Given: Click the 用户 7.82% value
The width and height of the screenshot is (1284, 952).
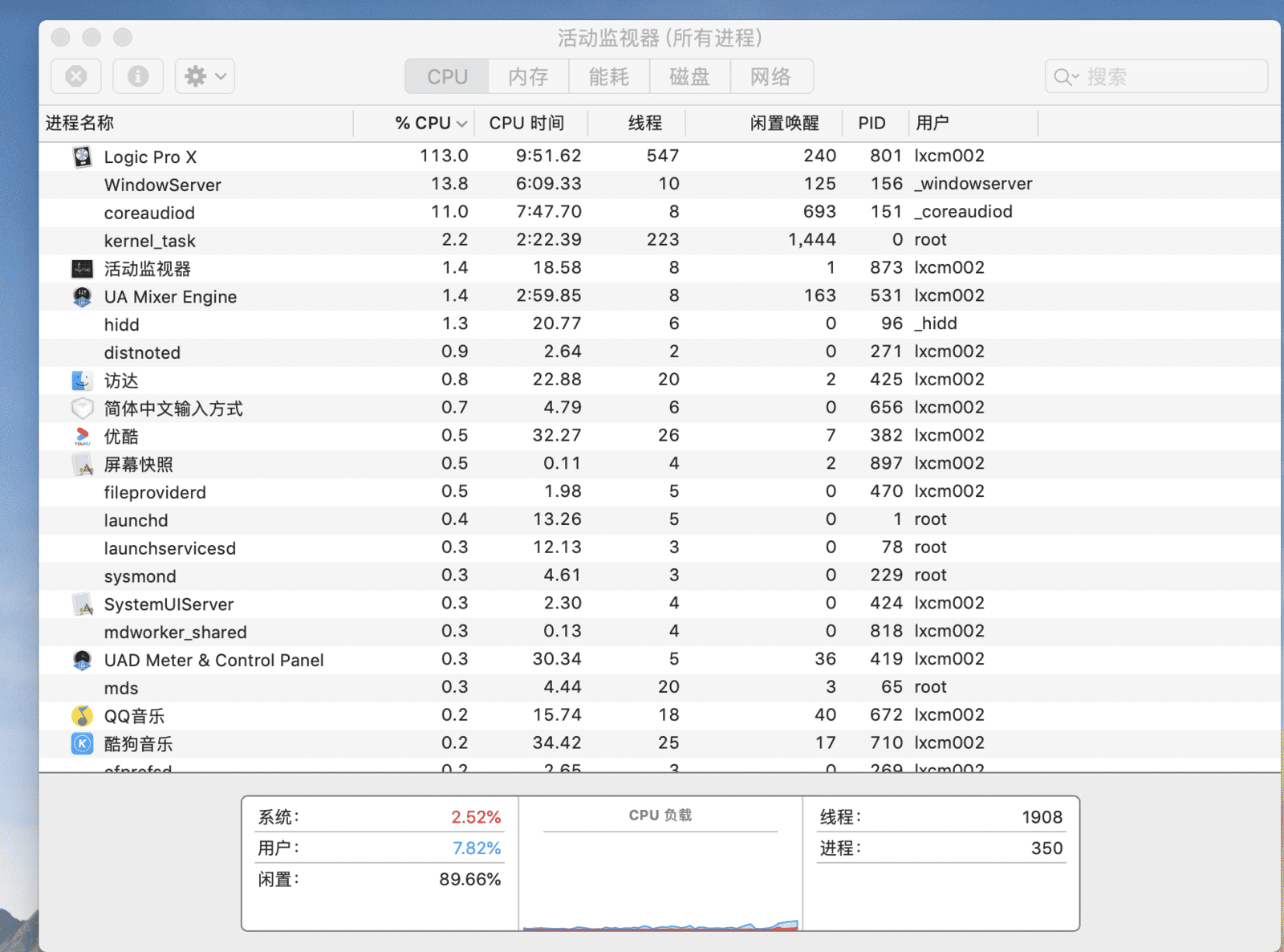Looking at the screenshot, I should coord(477,848).
